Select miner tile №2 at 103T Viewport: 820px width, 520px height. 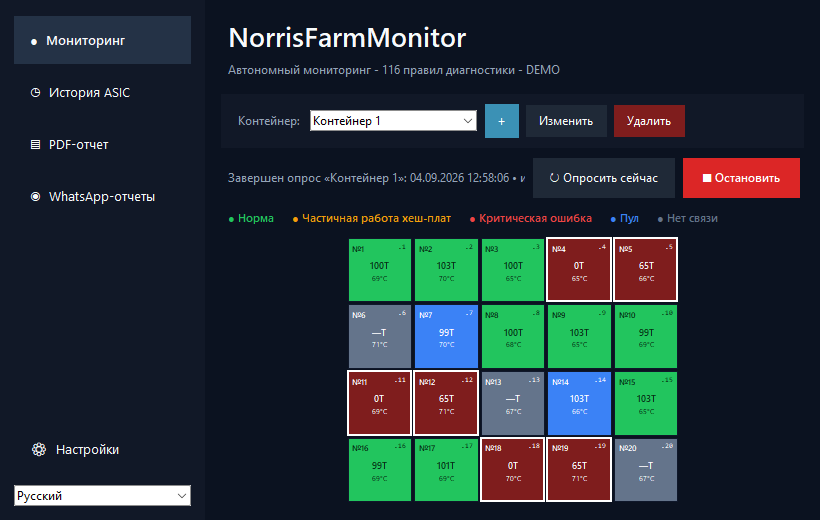click(446, 270)
